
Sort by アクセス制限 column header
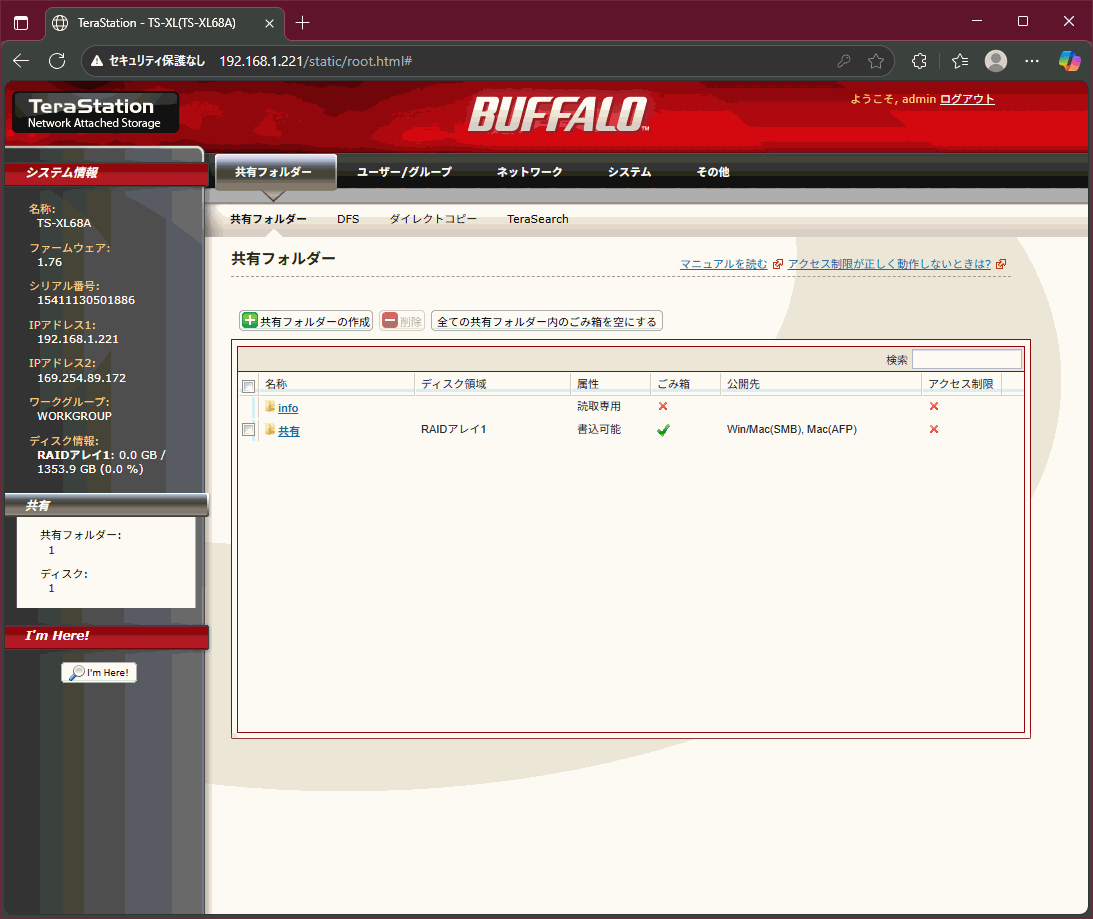pyautogui.click(x=961, y=384)
